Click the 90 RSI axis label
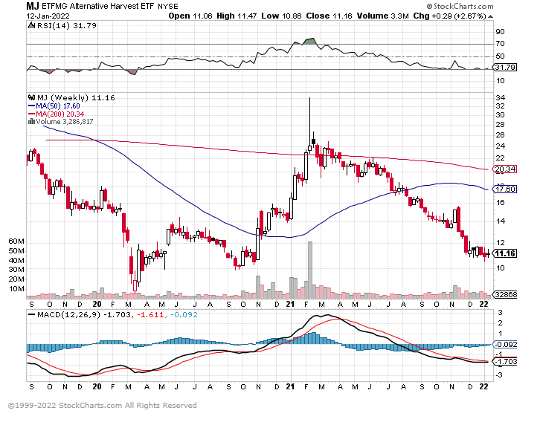Screen dimensions: 540x425 point(500,32)
